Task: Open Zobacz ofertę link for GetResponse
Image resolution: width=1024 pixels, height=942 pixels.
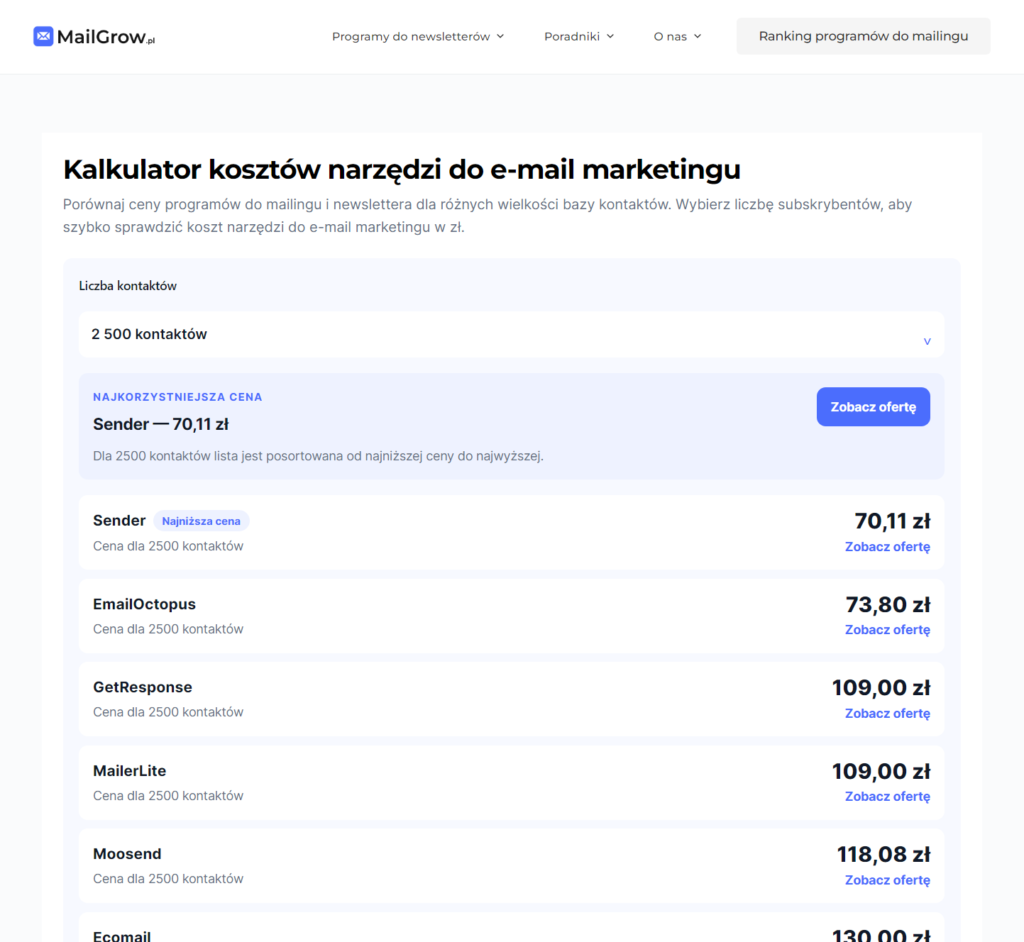Action: tap(887, 713)
